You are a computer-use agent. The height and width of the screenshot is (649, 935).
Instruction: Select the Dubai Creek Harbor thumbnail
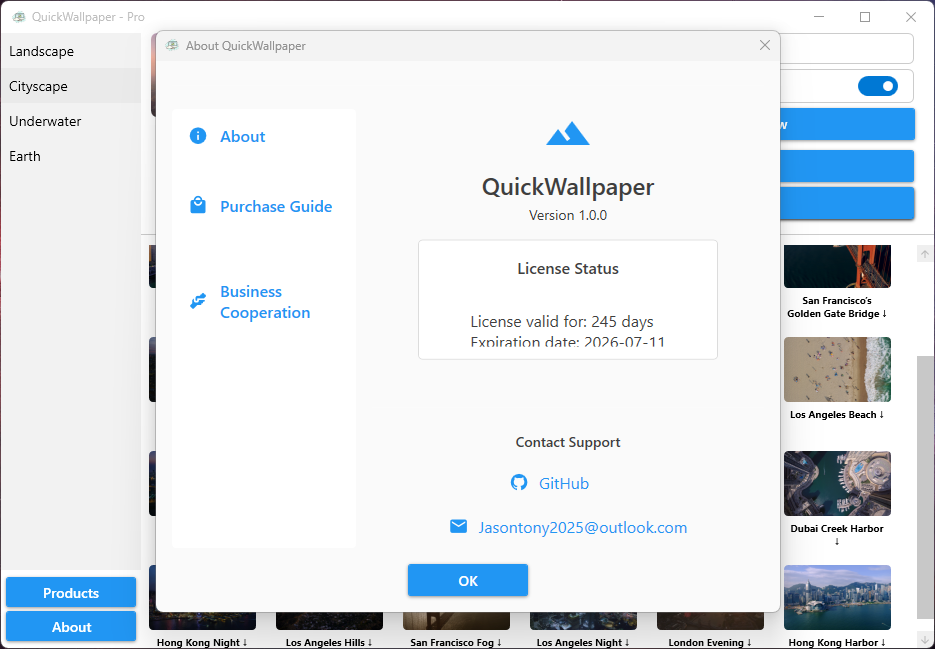[x=837, y=483]
